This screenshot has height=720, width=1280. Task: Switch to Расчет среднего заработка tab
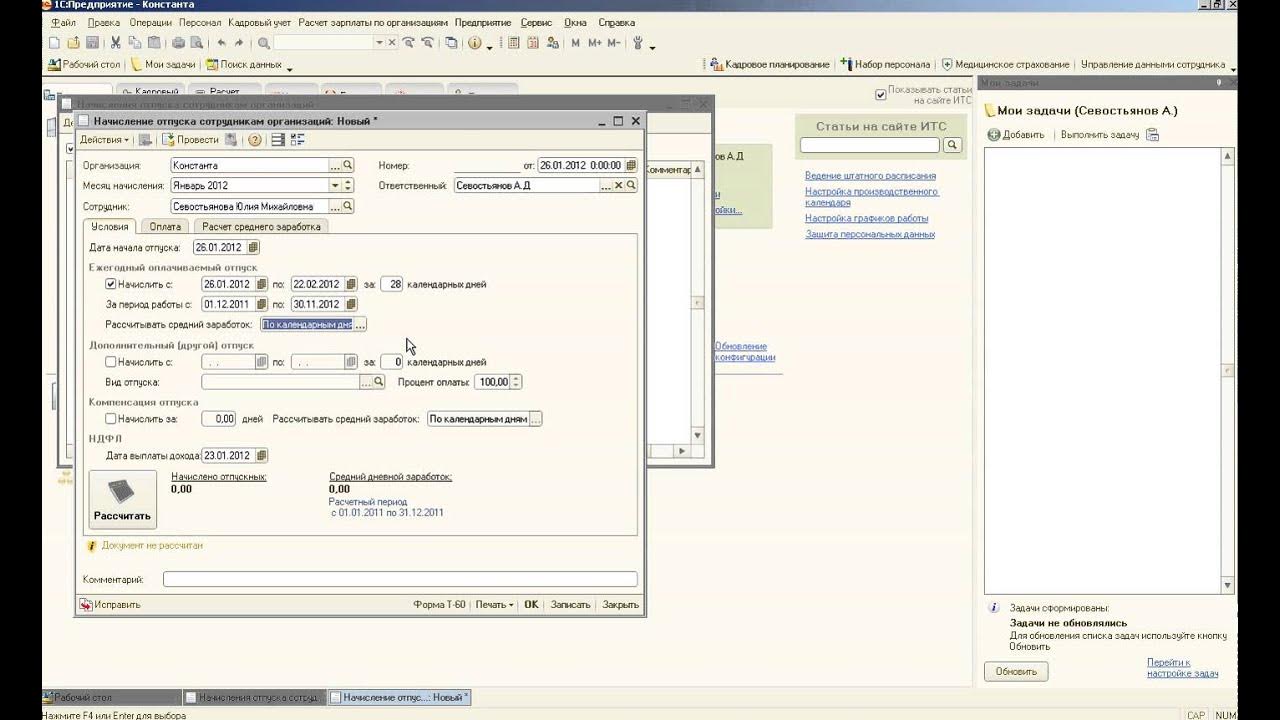(261, 227)
